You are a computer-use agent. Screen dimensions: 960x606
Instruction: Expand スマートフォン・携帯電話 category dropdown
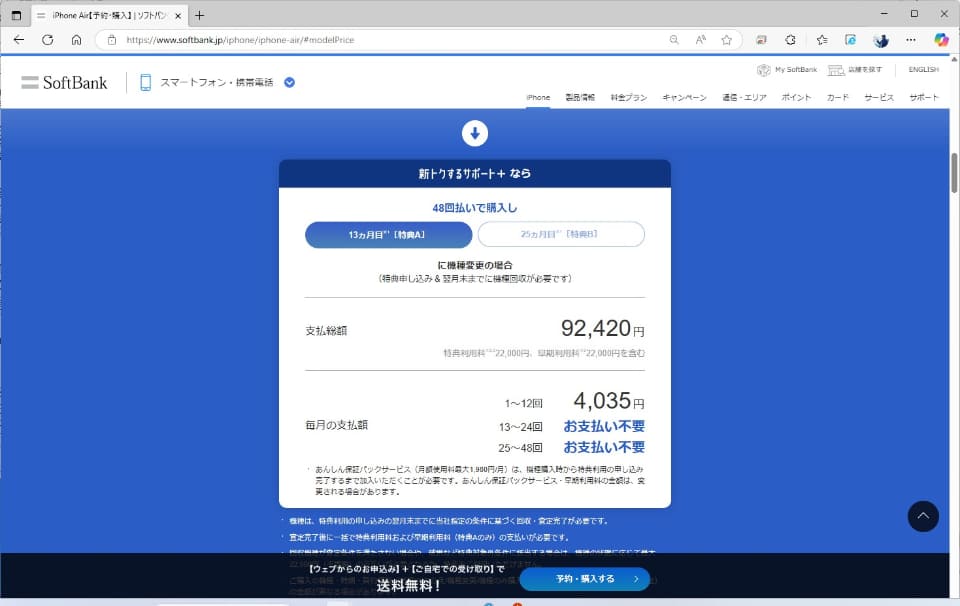pyautogui.click(x=290, y=82)
